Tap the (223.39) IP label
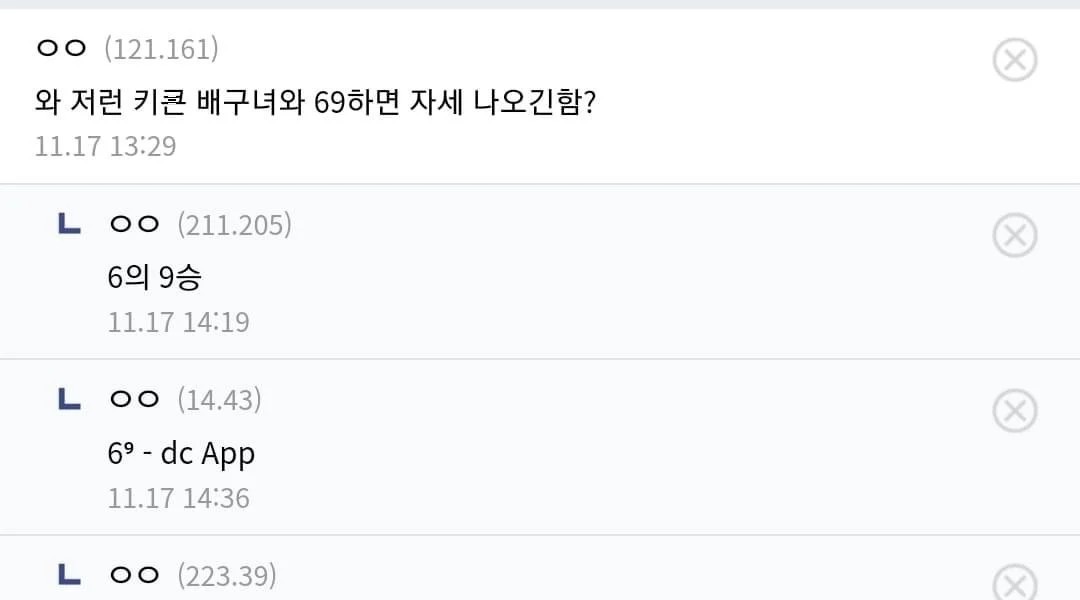The width and height of the screenshot is (1080, 600). click(226, 575)
